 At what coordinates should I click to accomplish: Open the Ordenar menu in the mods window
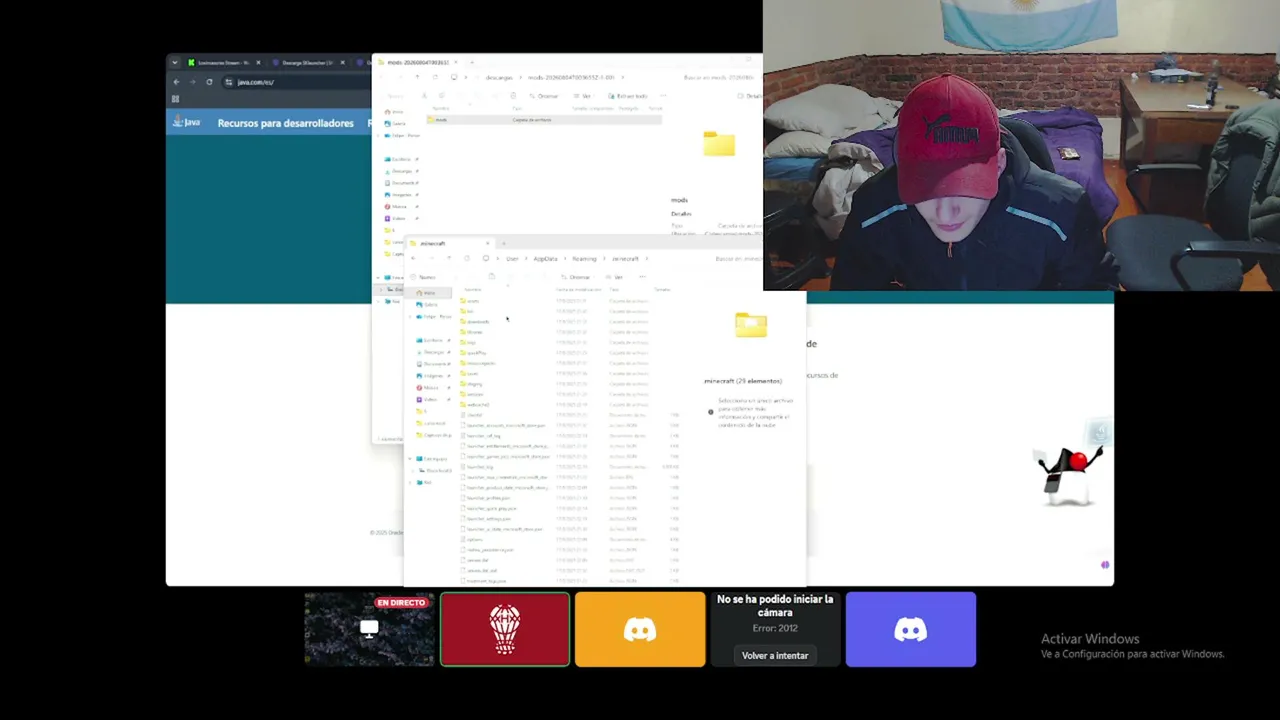(x=545, y=96)
